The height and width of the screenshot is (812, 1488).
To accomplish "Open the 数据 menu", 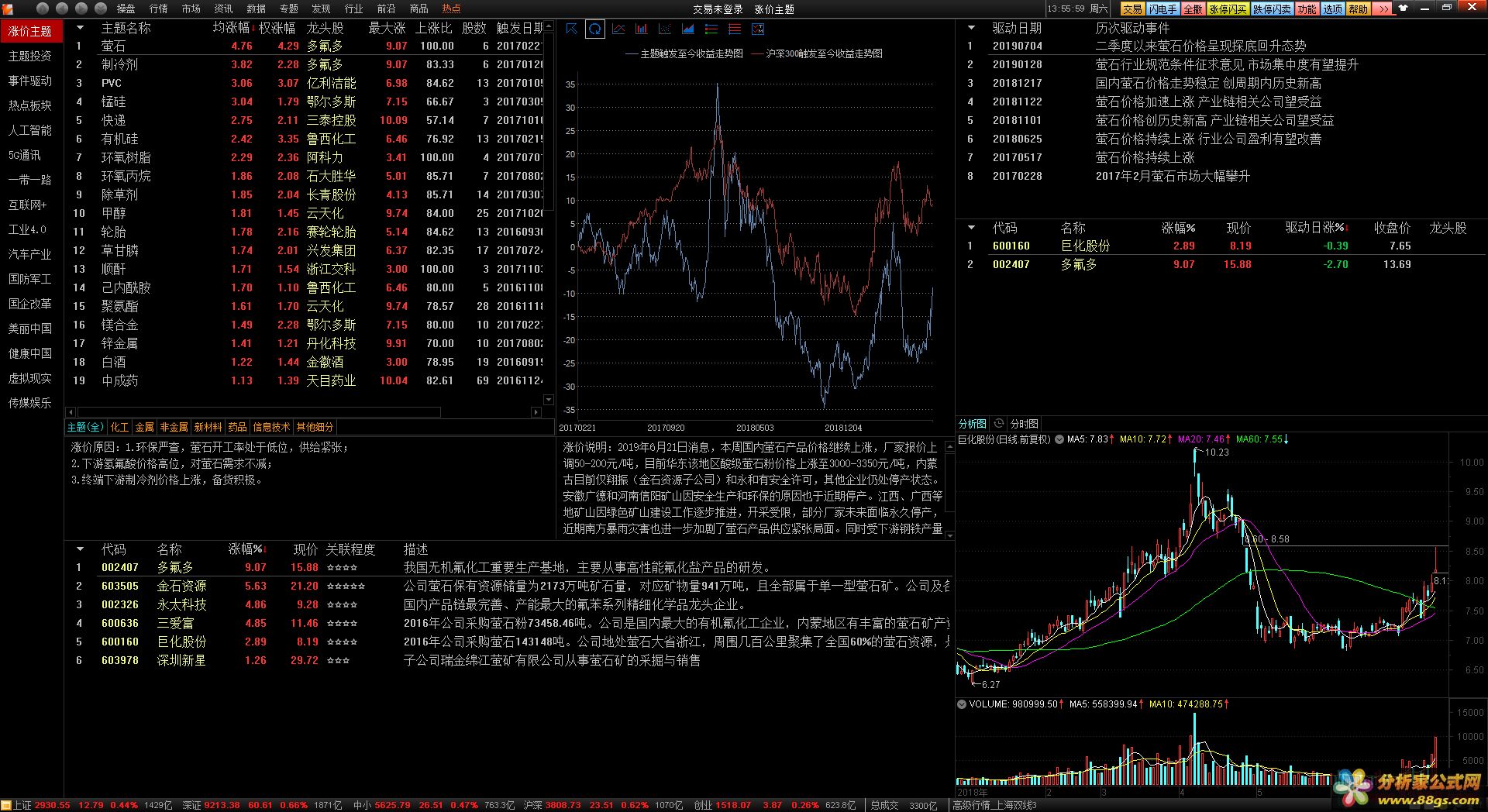I will pos(257,9).
